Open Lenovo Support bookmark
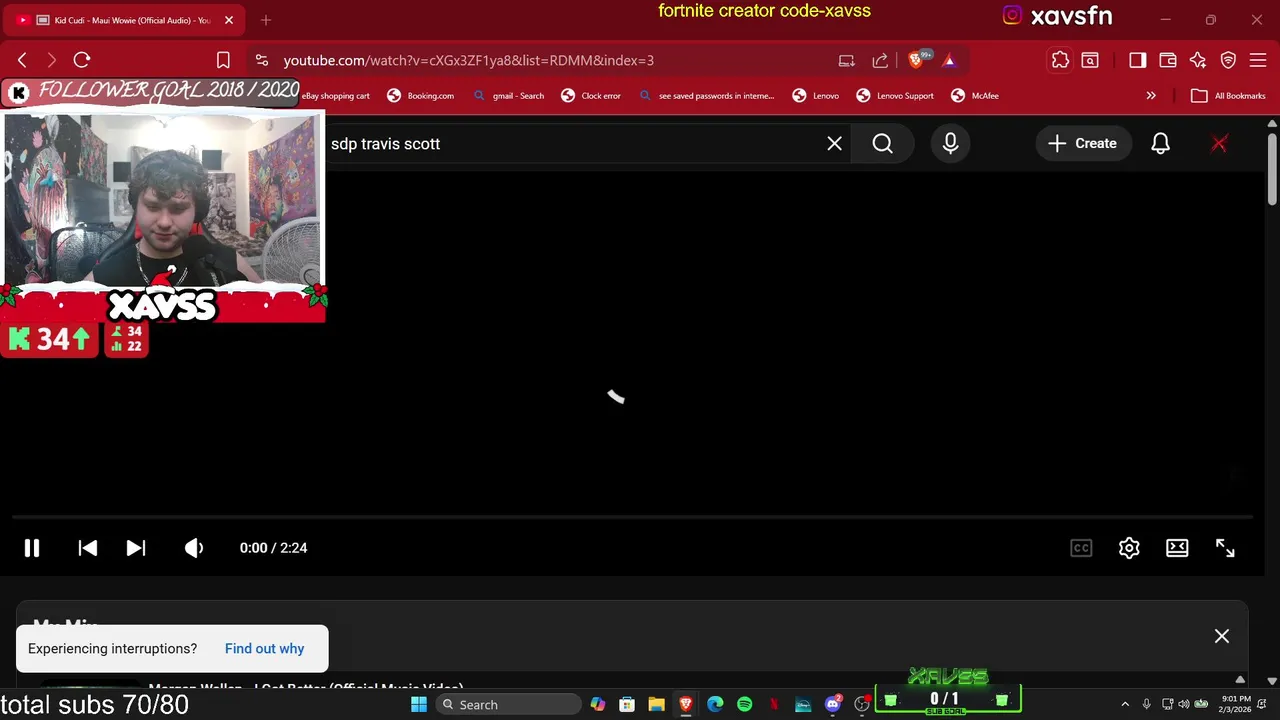The width and height of the screenshot is (1280, 720). tap(894, 96)
